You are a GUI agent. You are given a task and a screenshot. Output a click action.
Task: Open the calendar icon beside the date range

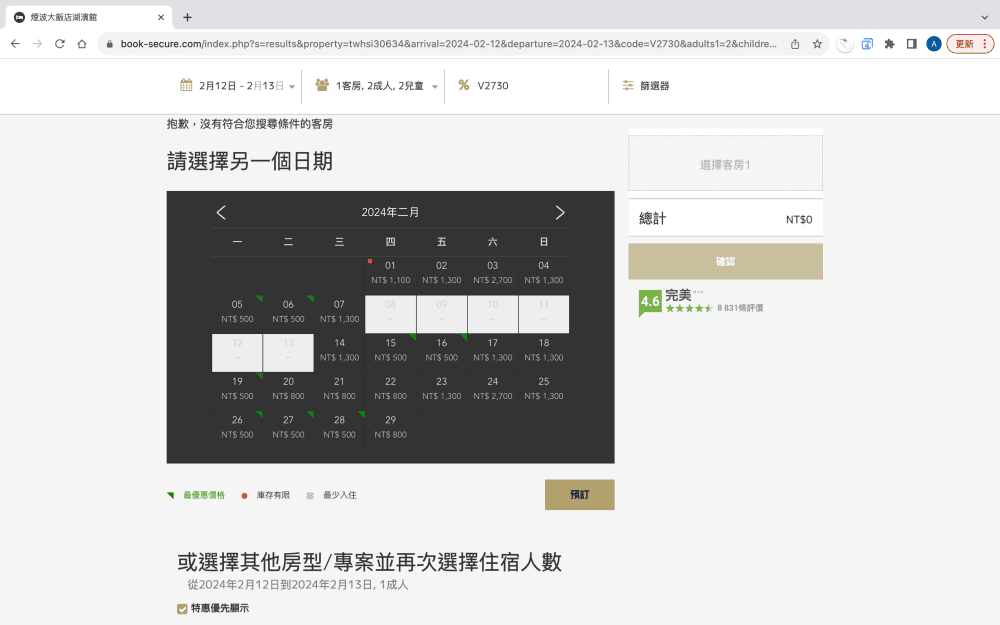click(186, 85)
